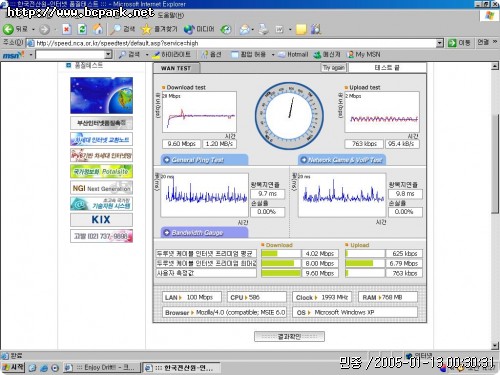This screenshot has width=500, height=375.
Task: Open the IPv6 banner link
Action: pyautogui.click(x=101, y=155)
